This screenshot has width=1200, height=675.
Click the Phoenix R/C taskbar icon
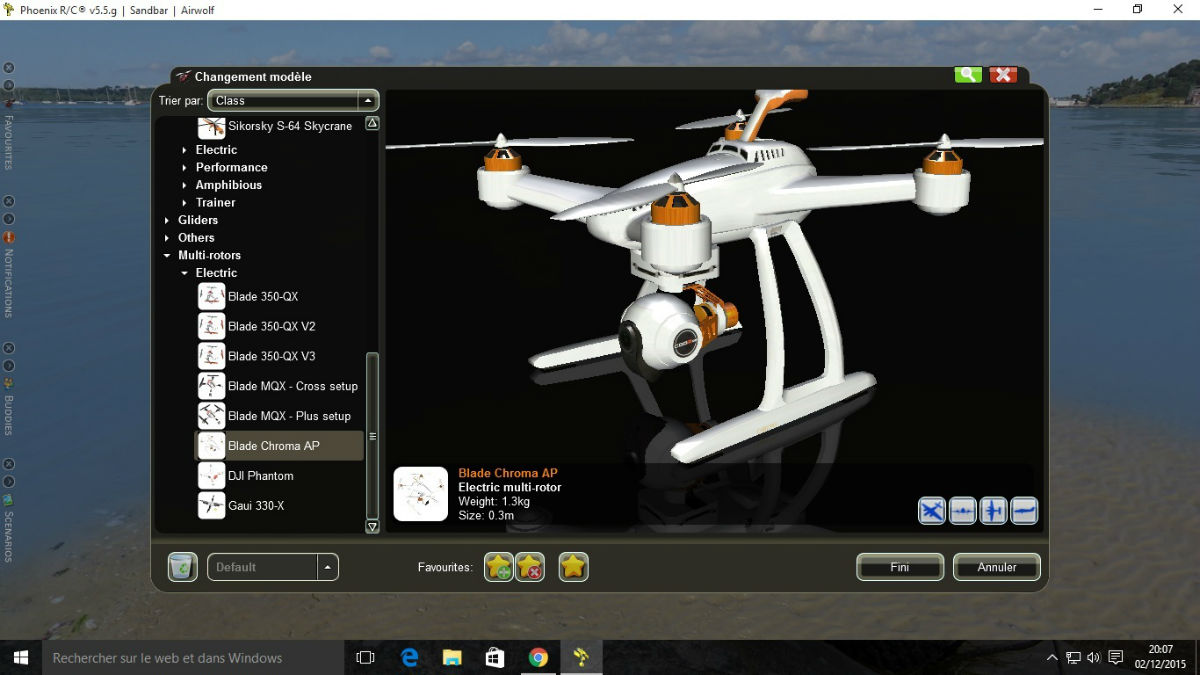[x=581, y=657]
